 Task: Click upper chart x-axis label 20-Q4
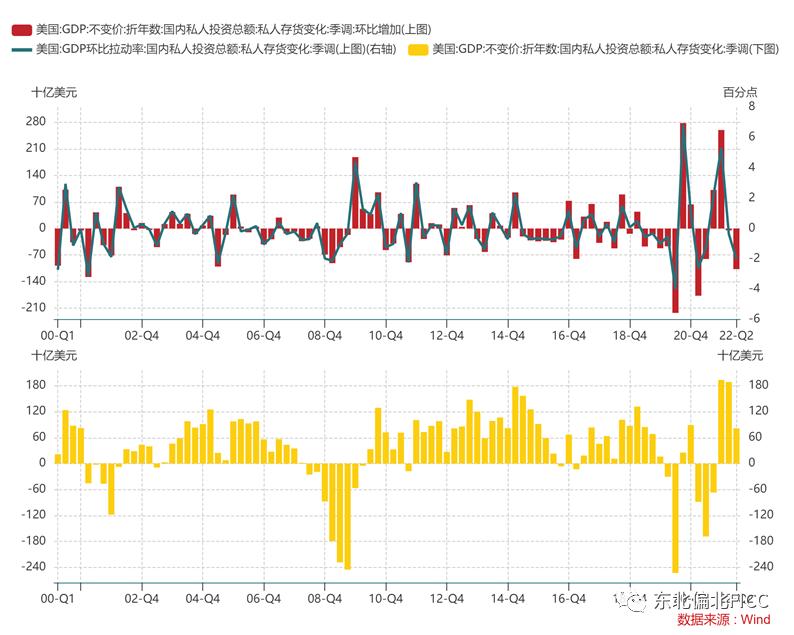pos(691,336)
